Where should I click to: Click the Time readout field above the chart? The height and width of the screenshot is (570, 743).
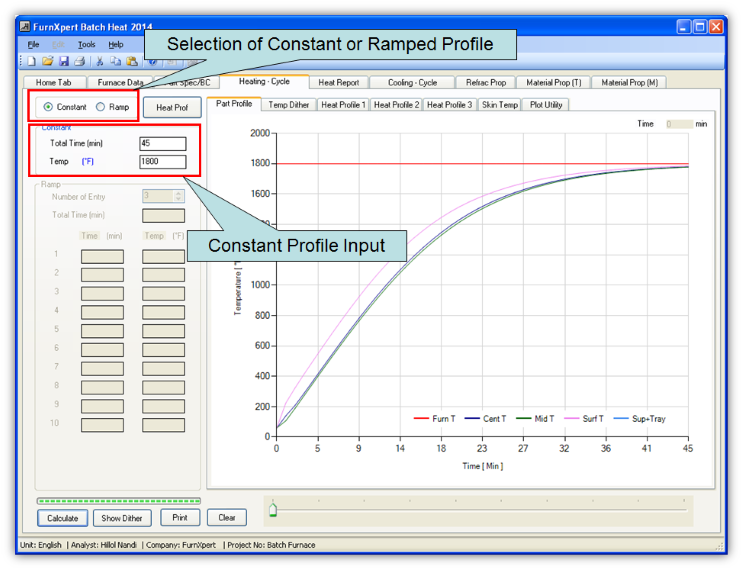point(679,124)
